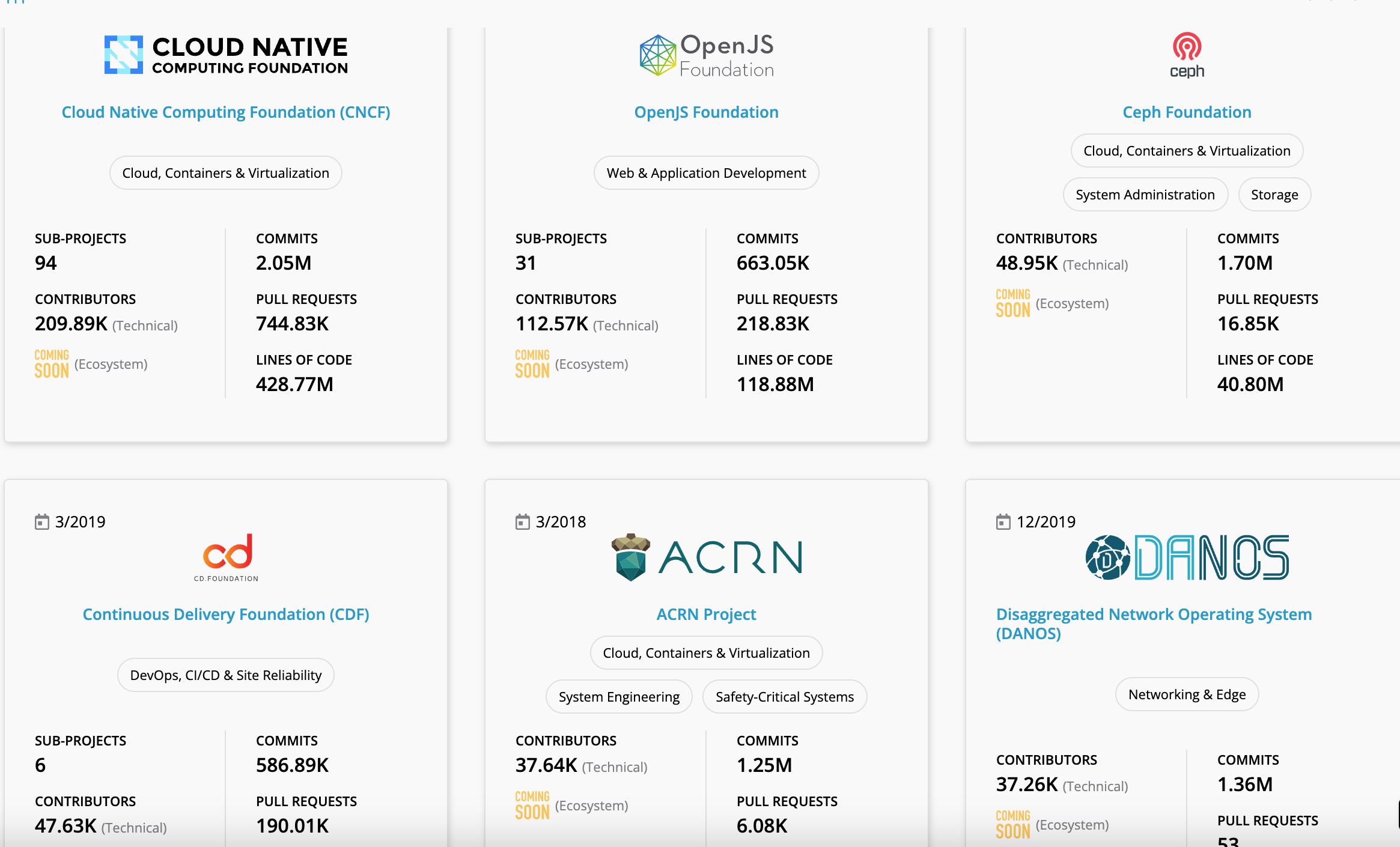Image resolution: width=1400 pixels, height=847 pixels.
Task: Select Web & Application Development tag
Action: pos(706,173)
